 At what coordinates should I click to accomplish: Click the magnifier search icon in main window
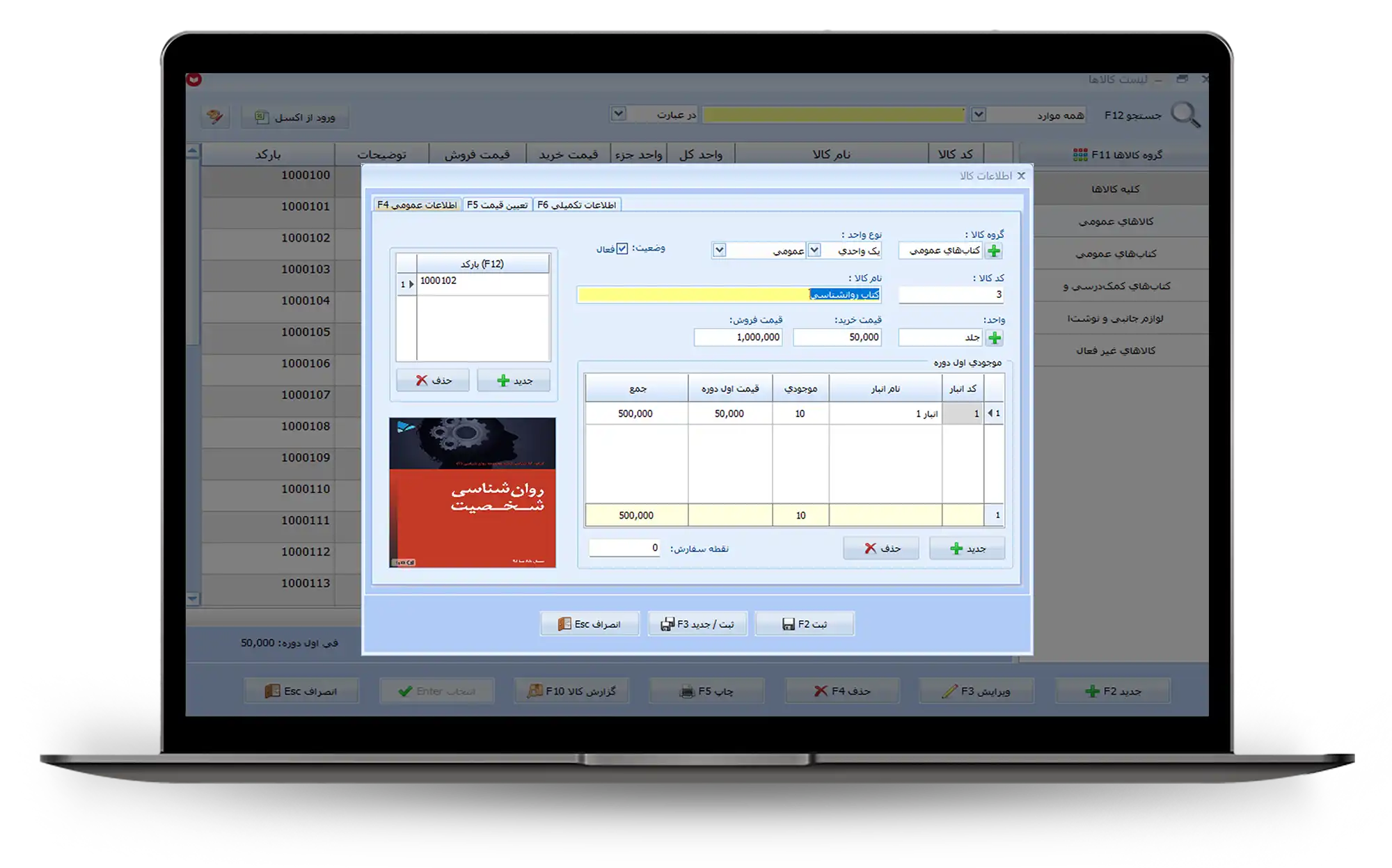pos(1185,115)
